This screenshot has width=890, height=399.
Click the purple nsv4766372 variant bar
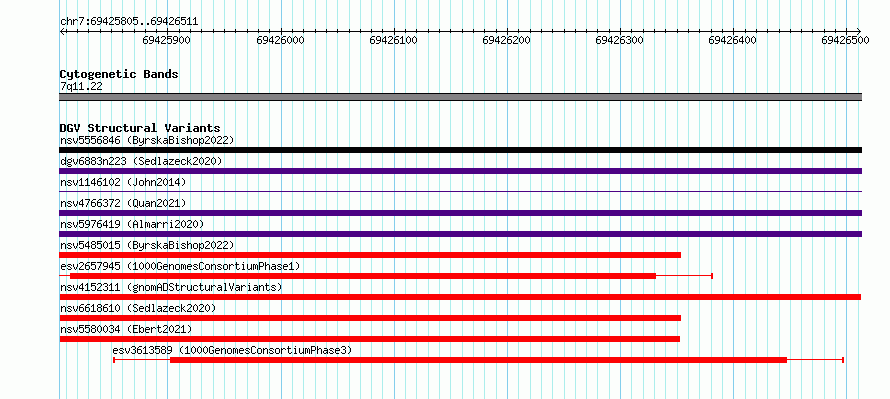coord(461,213)
